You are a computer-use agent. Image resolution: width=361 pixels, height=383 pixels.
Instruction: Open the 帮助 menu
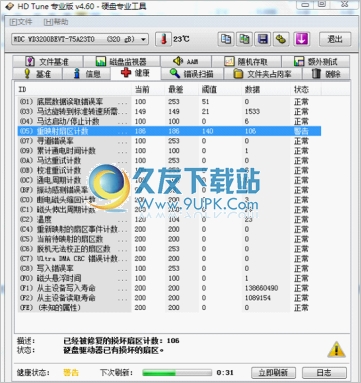pos(56,22)
